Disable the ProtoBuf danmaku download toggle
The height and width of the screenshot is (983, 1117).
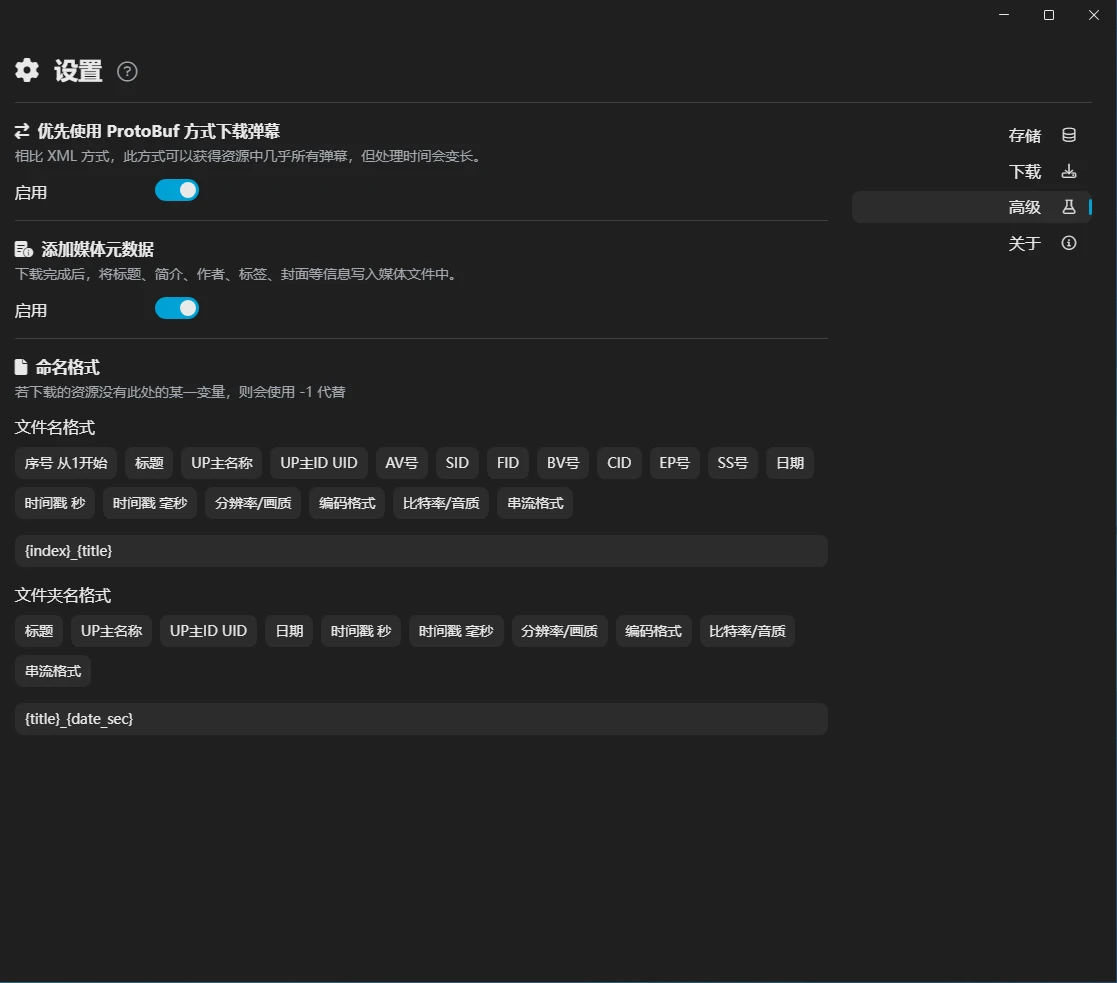(x=177, y=190)
